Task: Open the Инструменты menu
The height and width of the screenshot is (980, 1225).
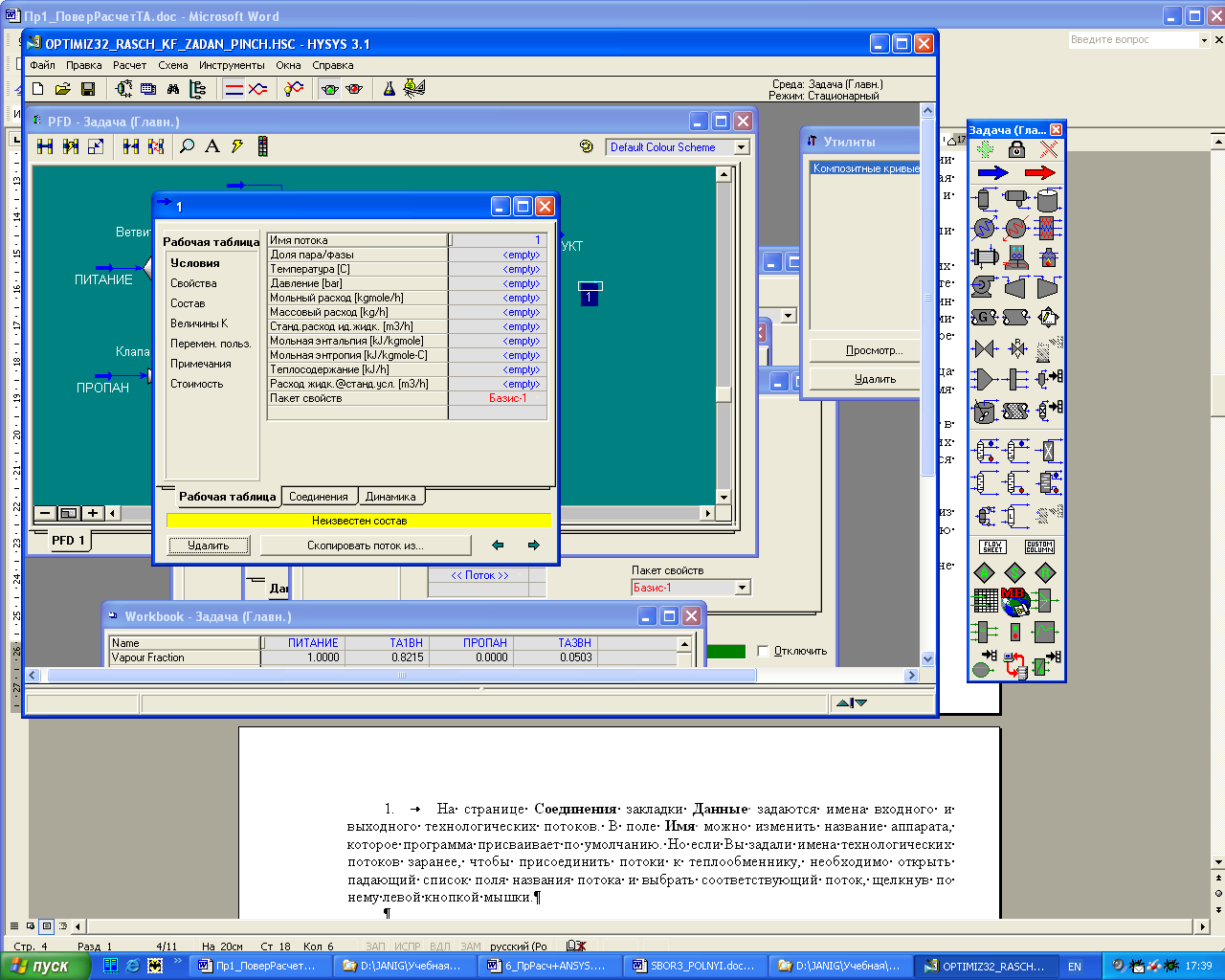Action: coord(232,65)
